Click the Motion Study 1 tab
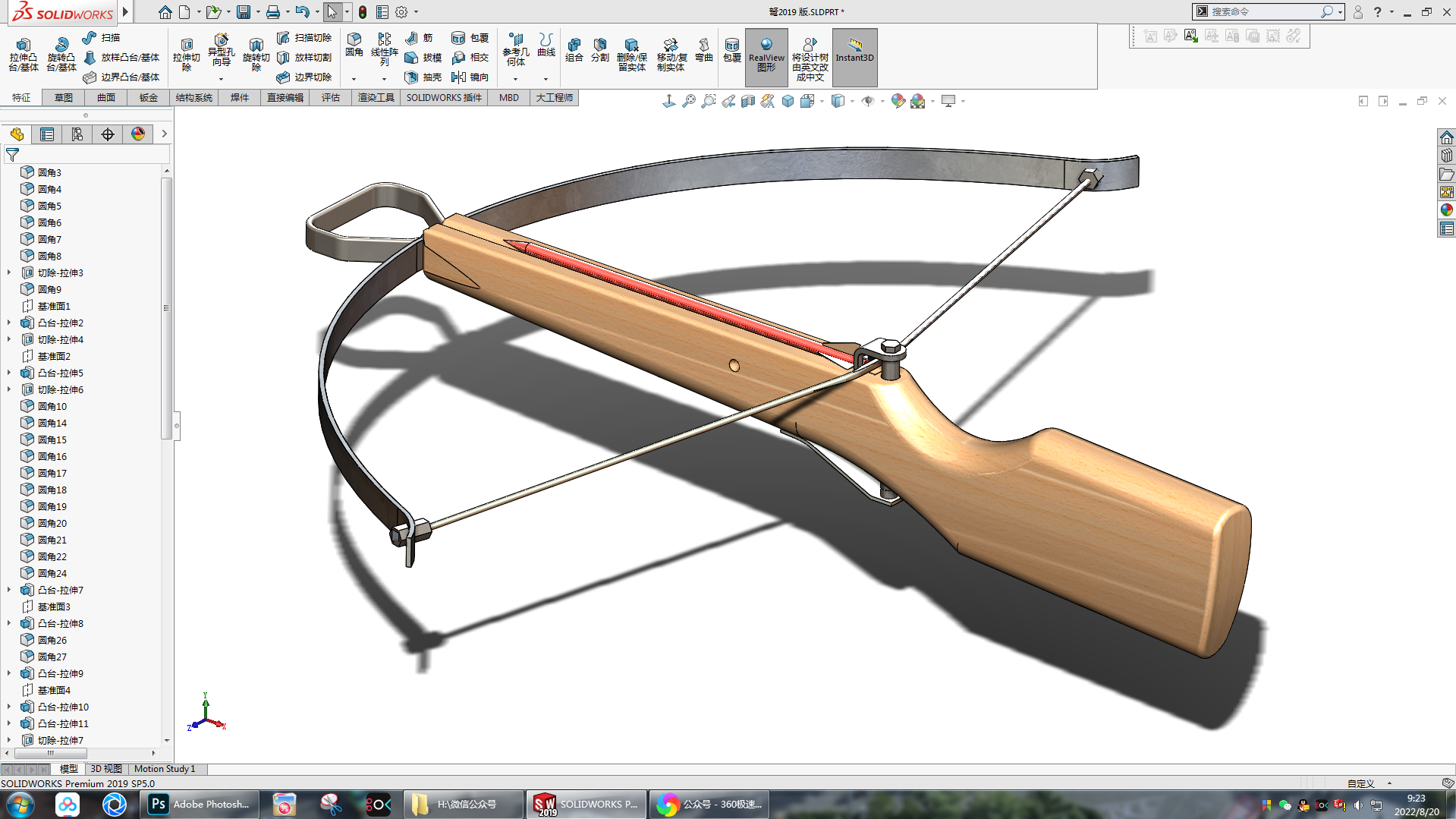 coord(165,769)
